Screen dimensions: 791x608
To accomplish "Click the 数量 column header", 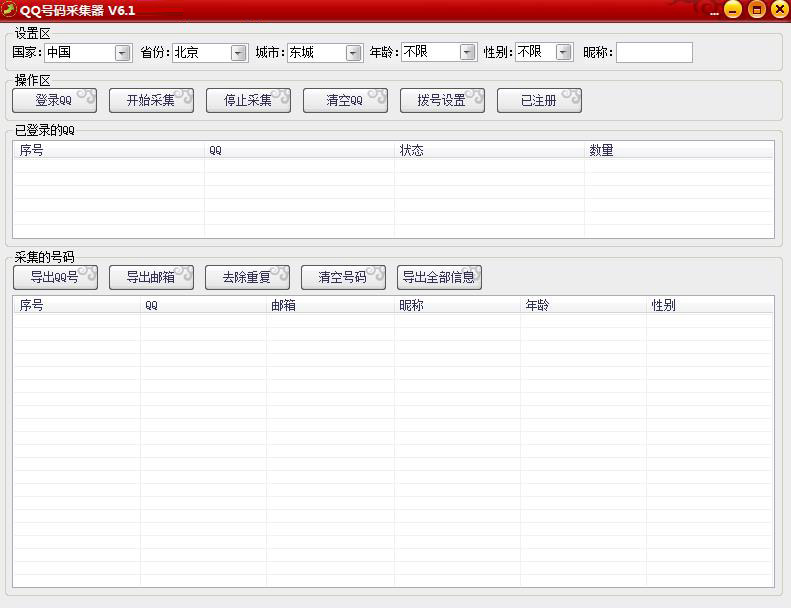I will (x=679, y=150).
